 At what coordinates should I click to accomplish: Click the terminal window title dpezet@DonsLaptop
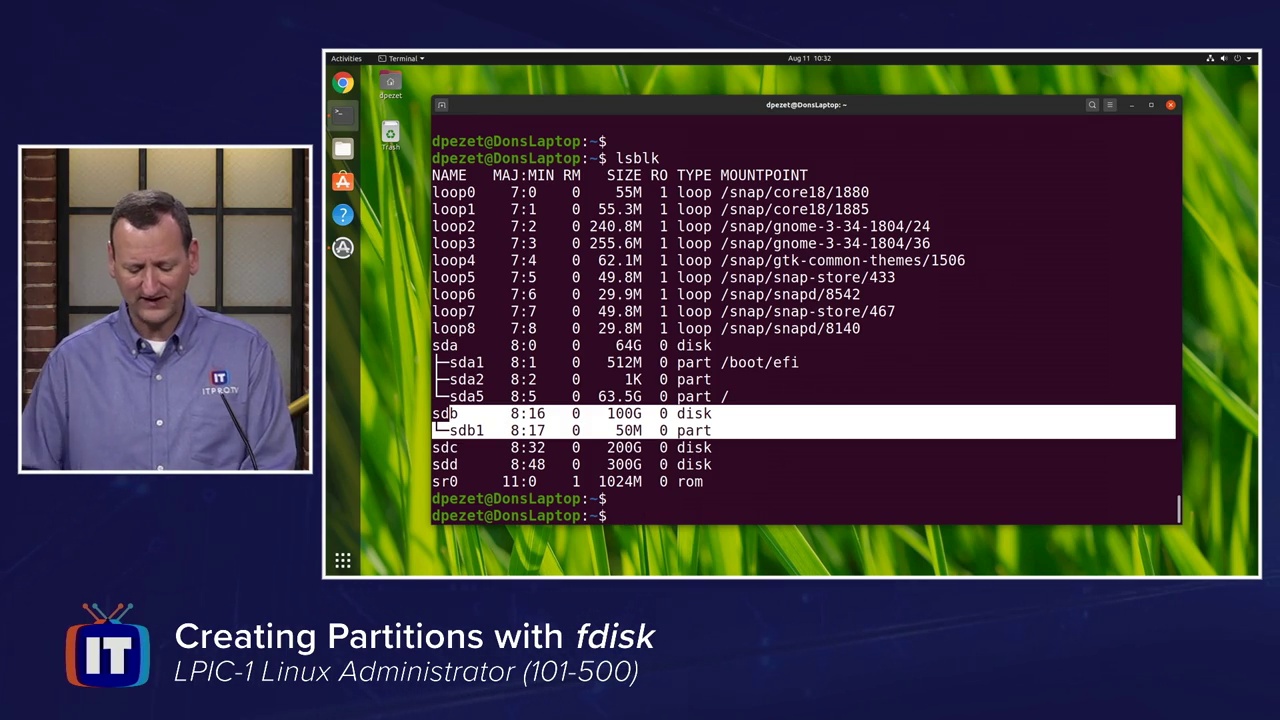coord(806,105)
